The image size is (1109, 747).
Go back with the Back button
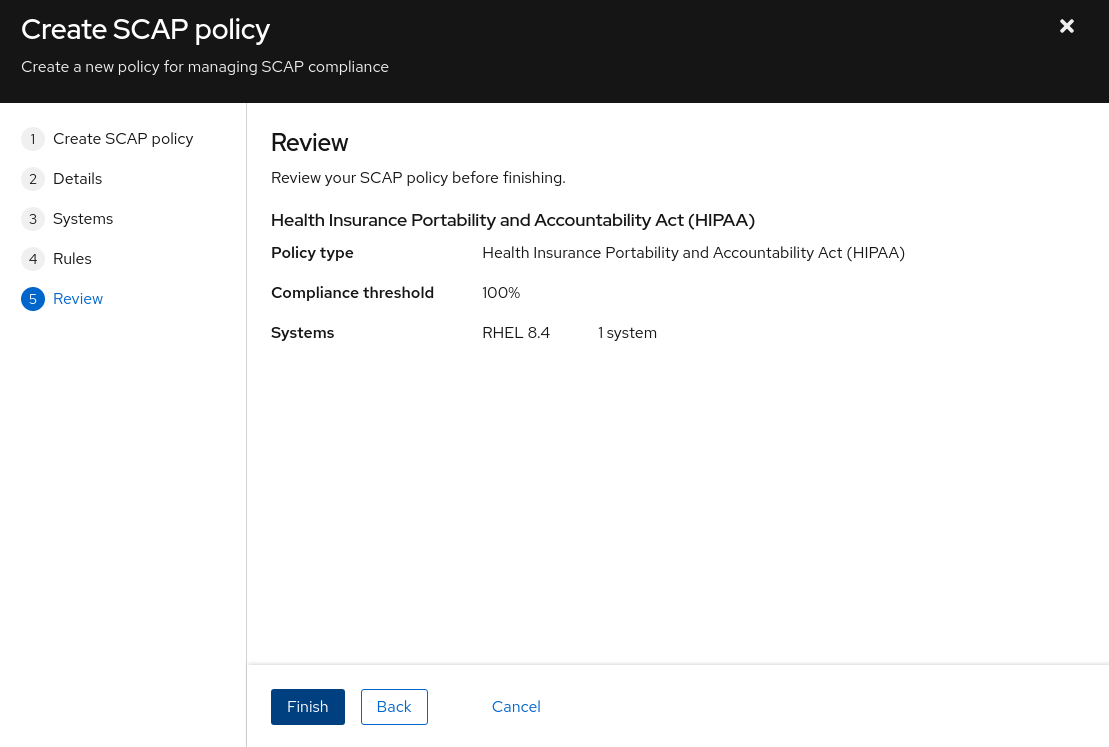394,707
